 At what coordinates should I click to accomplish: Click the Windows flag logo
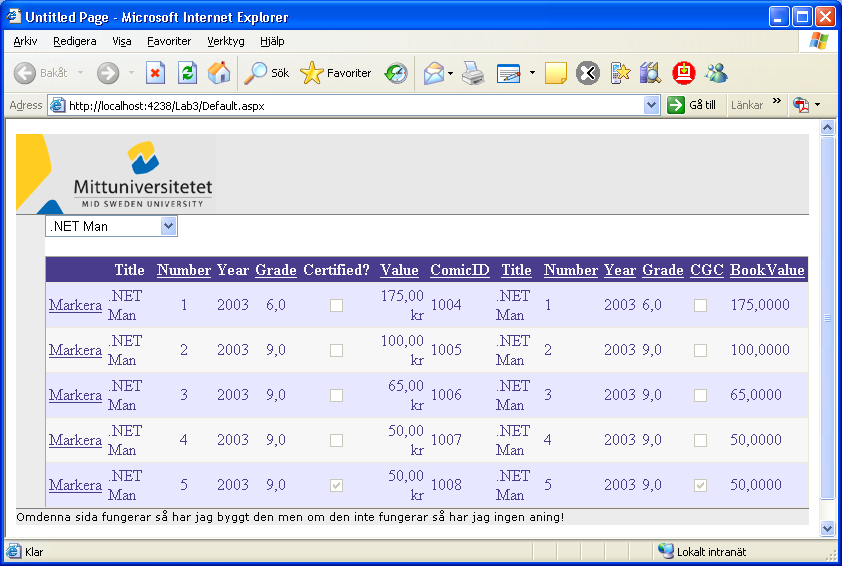pyautogui.click(x=818, y=41)
